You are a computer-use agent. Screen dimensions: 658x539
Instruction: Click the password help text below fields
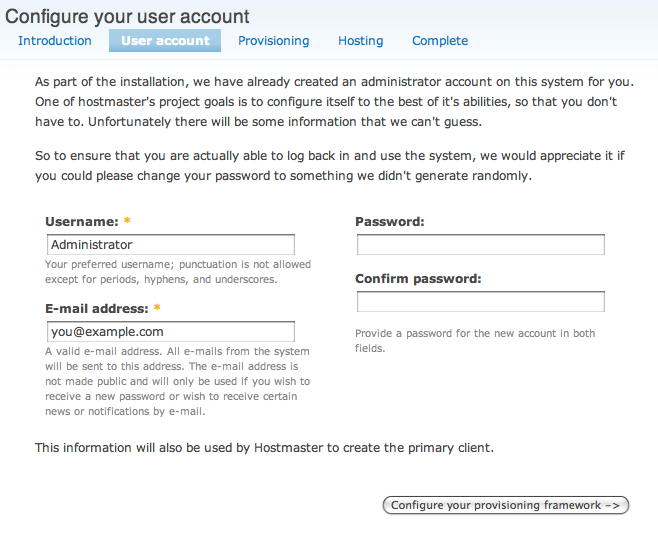point(475,340)
